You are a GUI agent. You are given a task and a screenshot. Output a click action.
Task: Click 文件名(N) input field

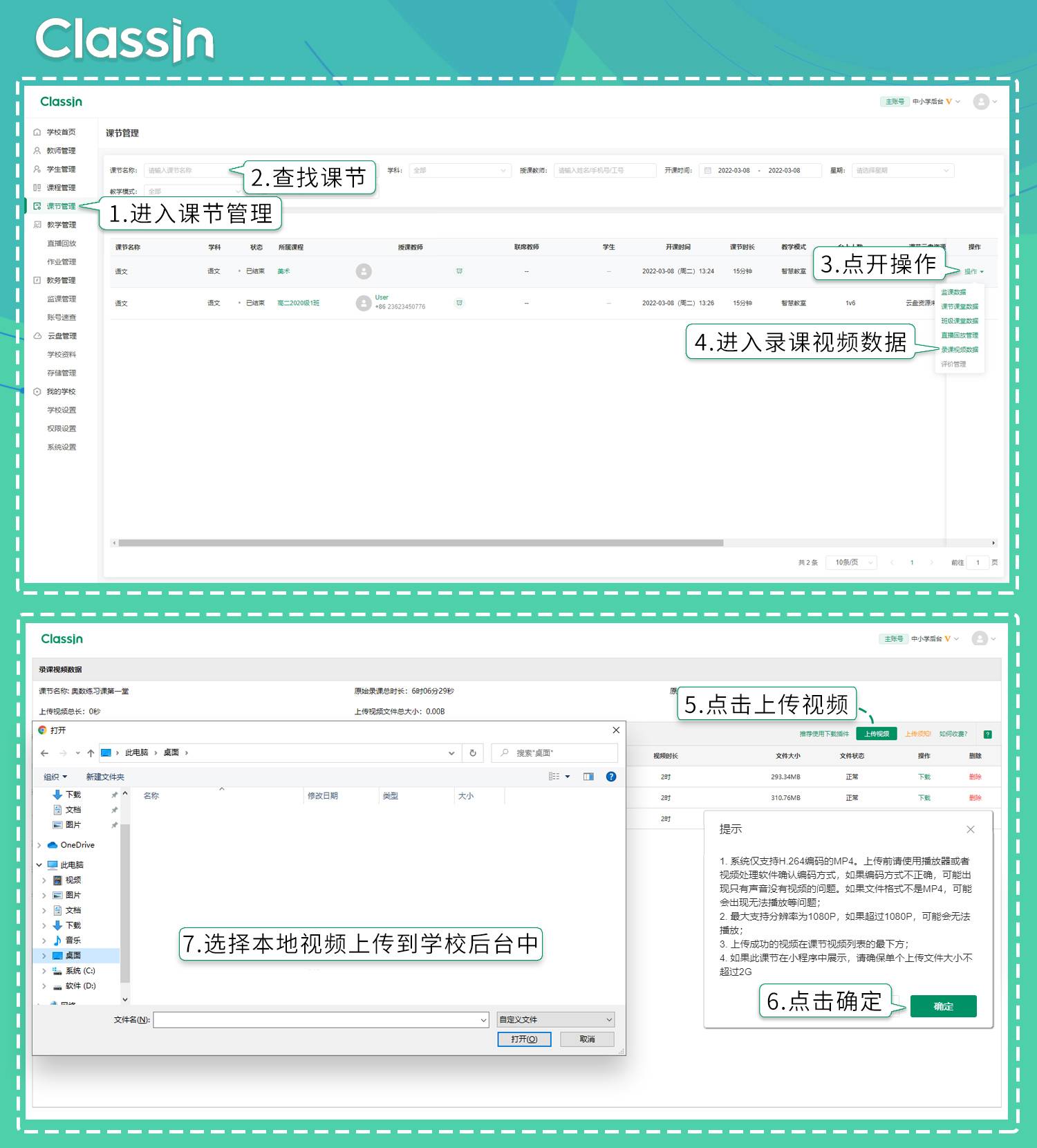(x=321, y=1019)
